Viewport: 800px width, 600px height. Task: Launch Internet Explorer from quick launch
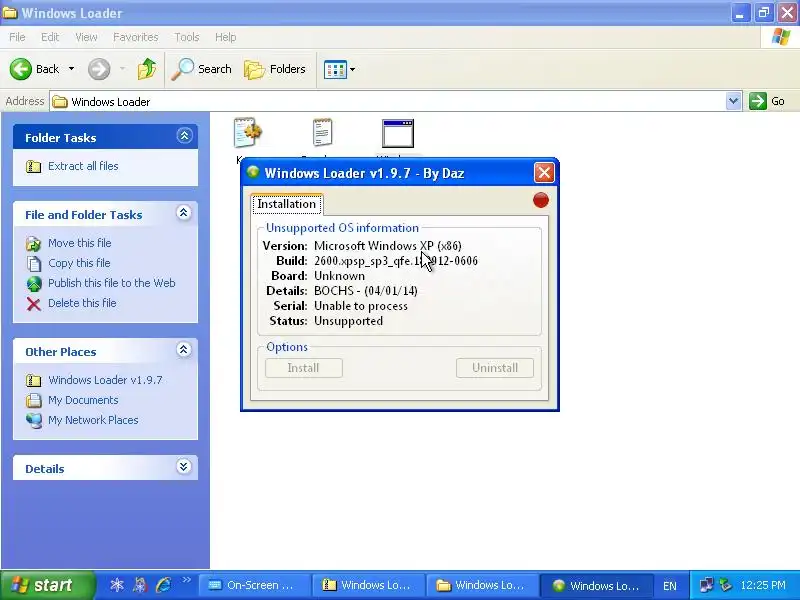[164, 585]
